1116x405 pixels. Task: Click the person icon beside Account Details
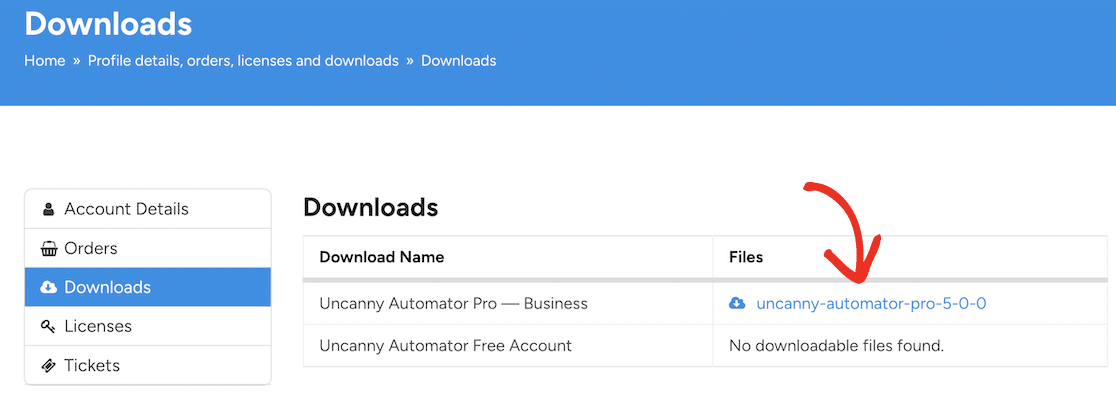(48, 210)
